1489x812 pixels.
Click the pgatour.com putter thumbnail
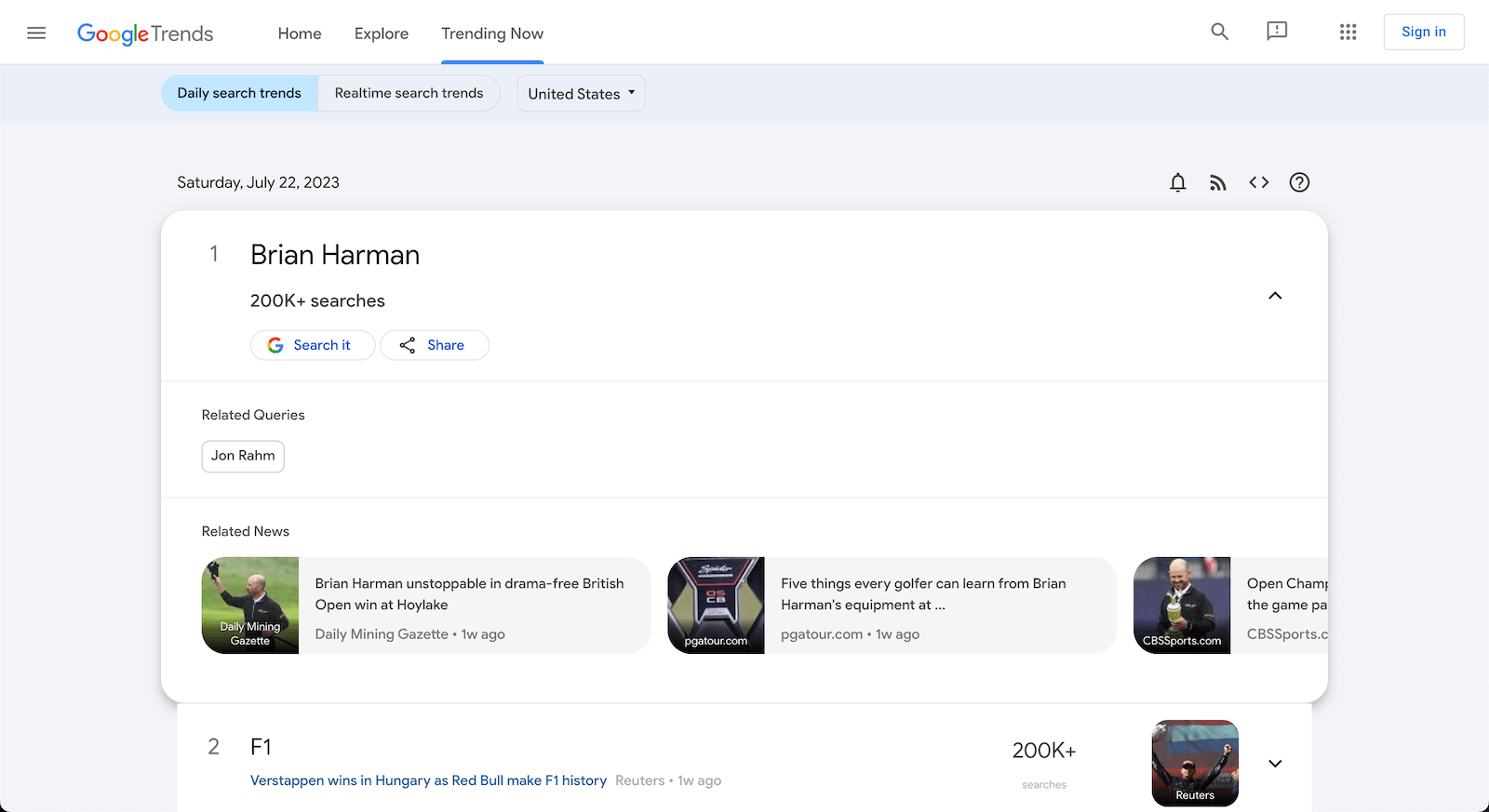716,606
